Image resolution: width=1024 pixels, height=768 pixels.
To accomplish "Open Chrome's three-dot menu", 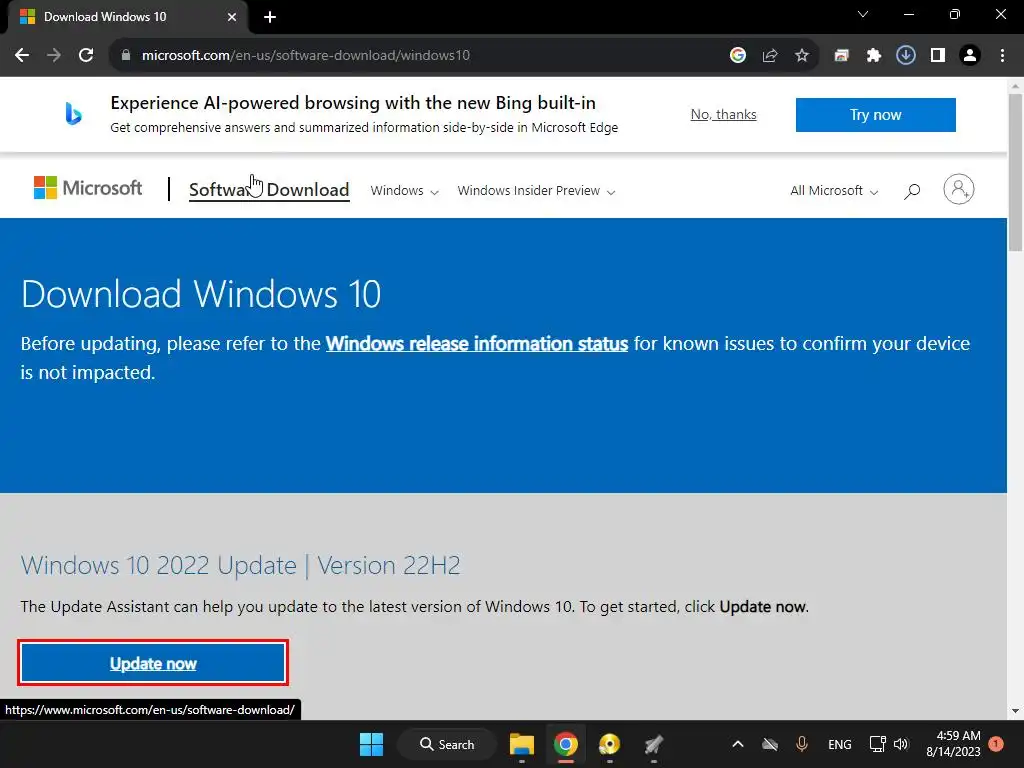I will (1002, 56).
